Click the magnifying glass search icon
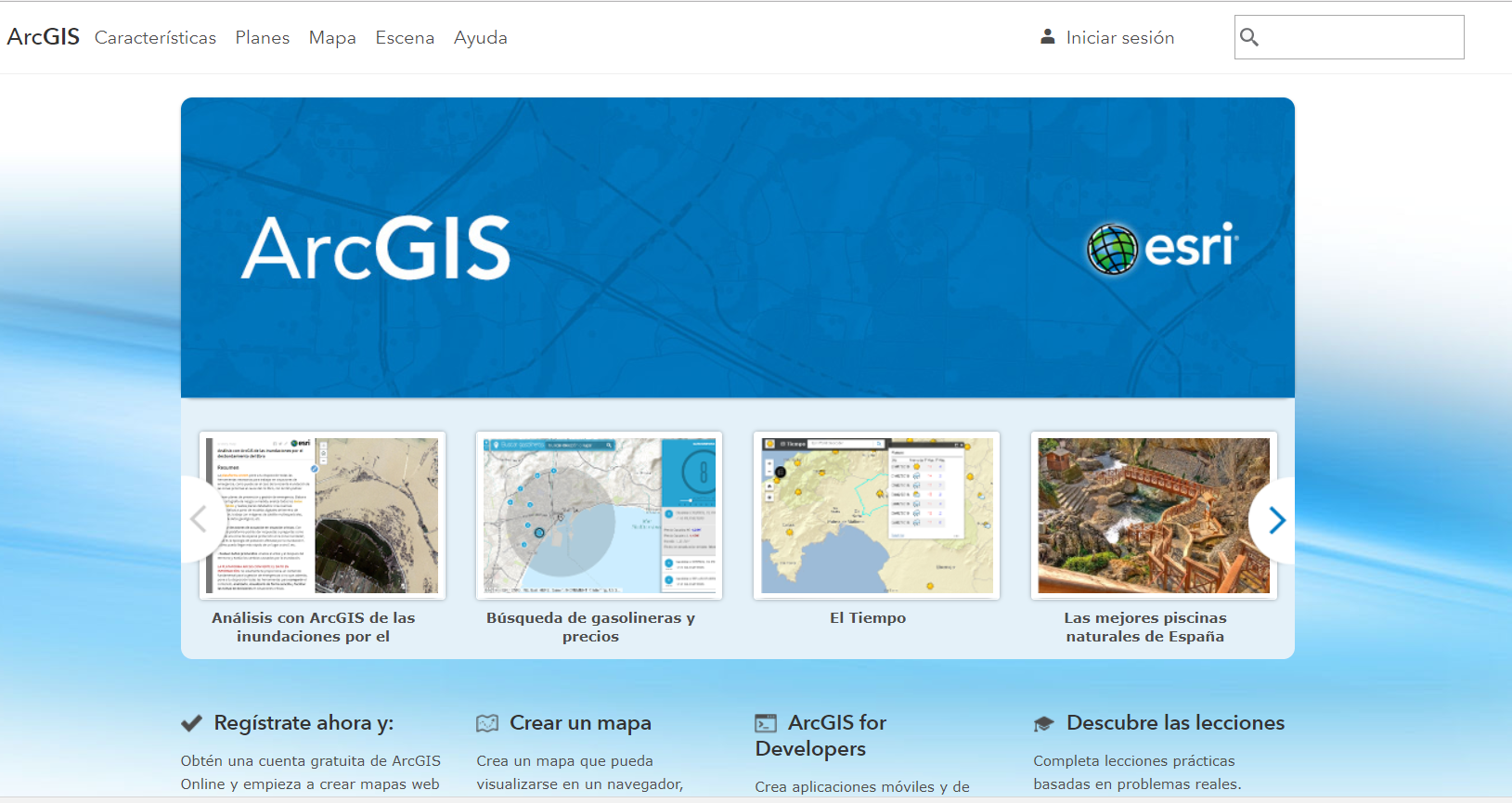 1249,37
